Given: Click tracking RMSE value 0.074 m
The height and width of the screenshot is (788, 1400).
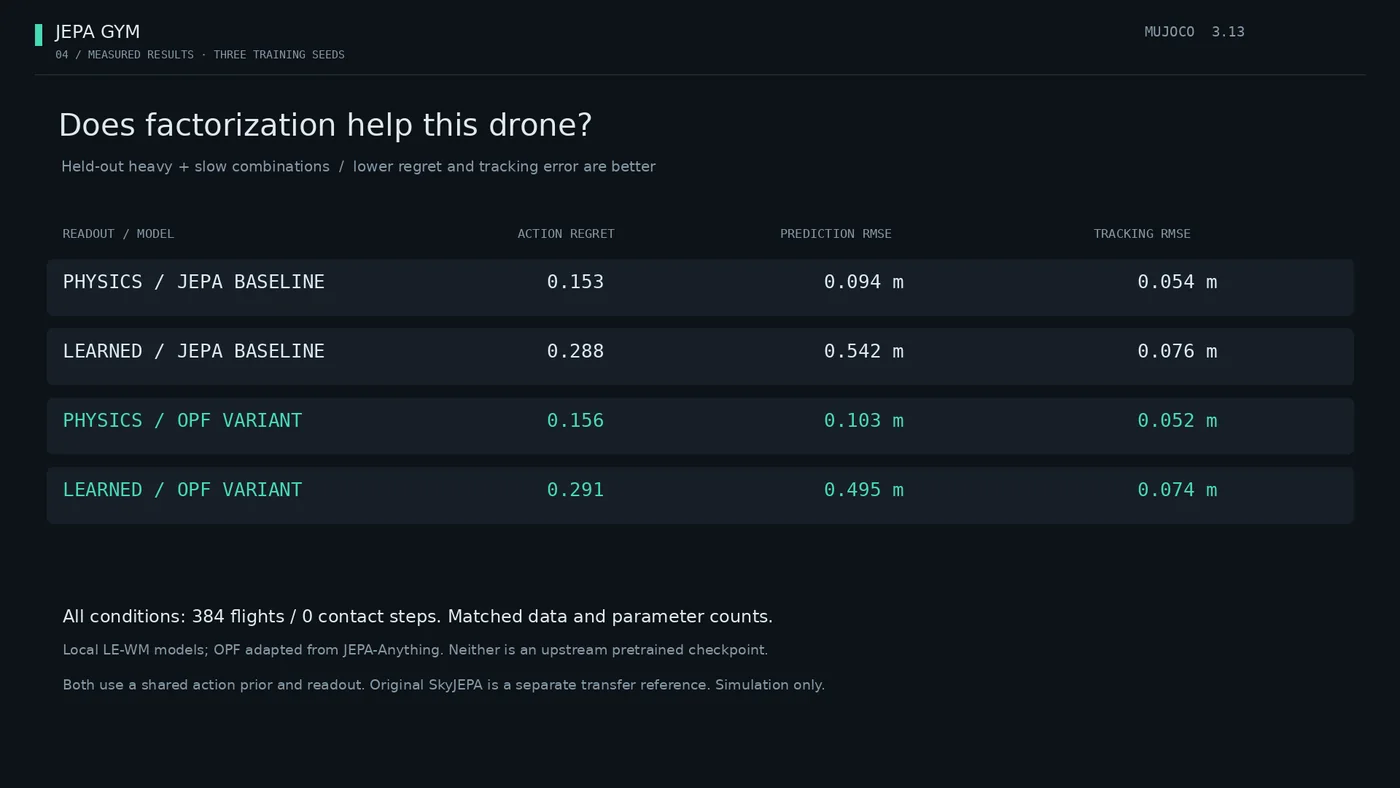Looking at the screenshot, I should 1177,489.
